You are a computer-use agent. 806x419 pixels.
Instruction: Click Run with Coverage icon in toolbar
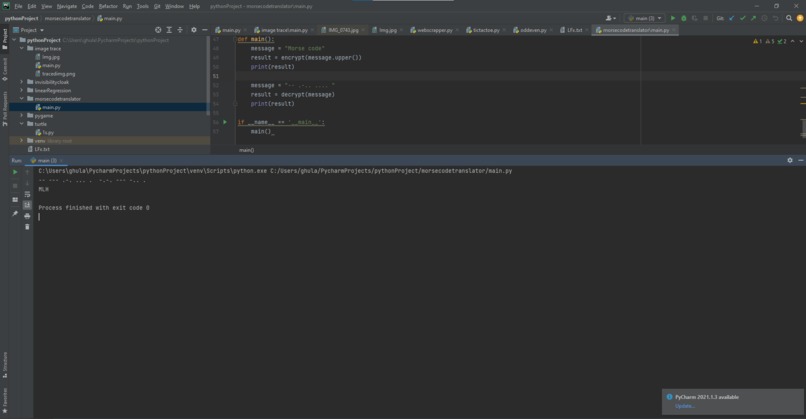(694, 18)
